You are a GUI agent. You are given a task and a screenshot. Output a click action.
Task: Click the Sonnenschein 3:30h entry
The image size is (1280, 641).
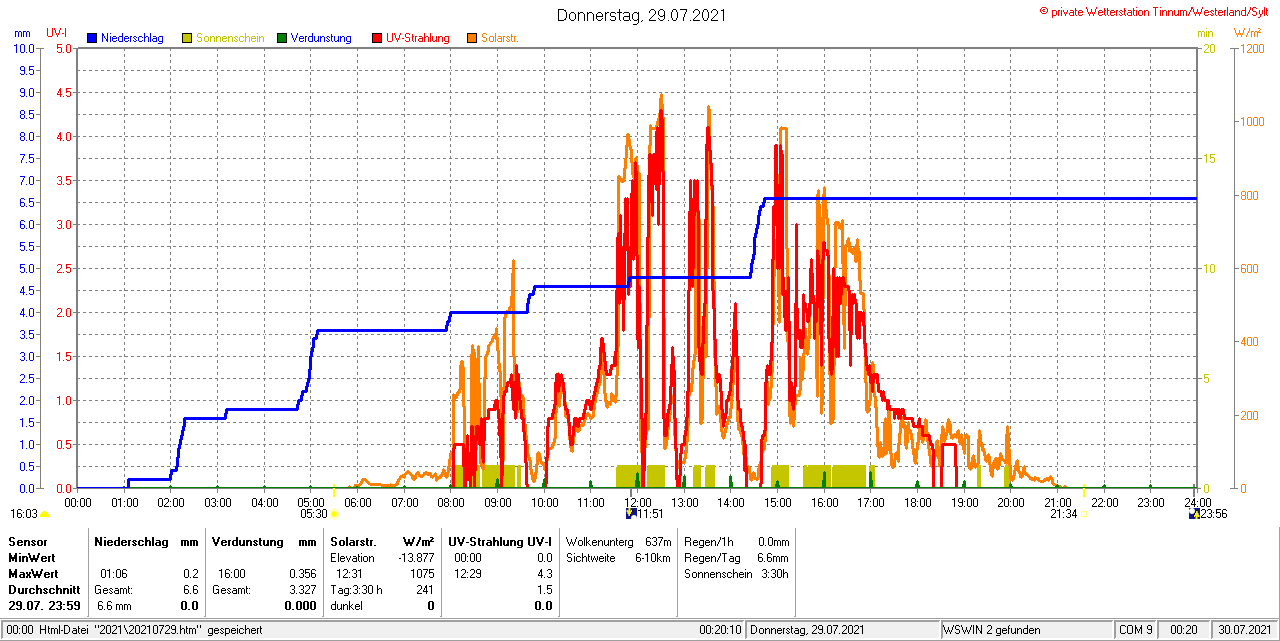pos(736,574)
